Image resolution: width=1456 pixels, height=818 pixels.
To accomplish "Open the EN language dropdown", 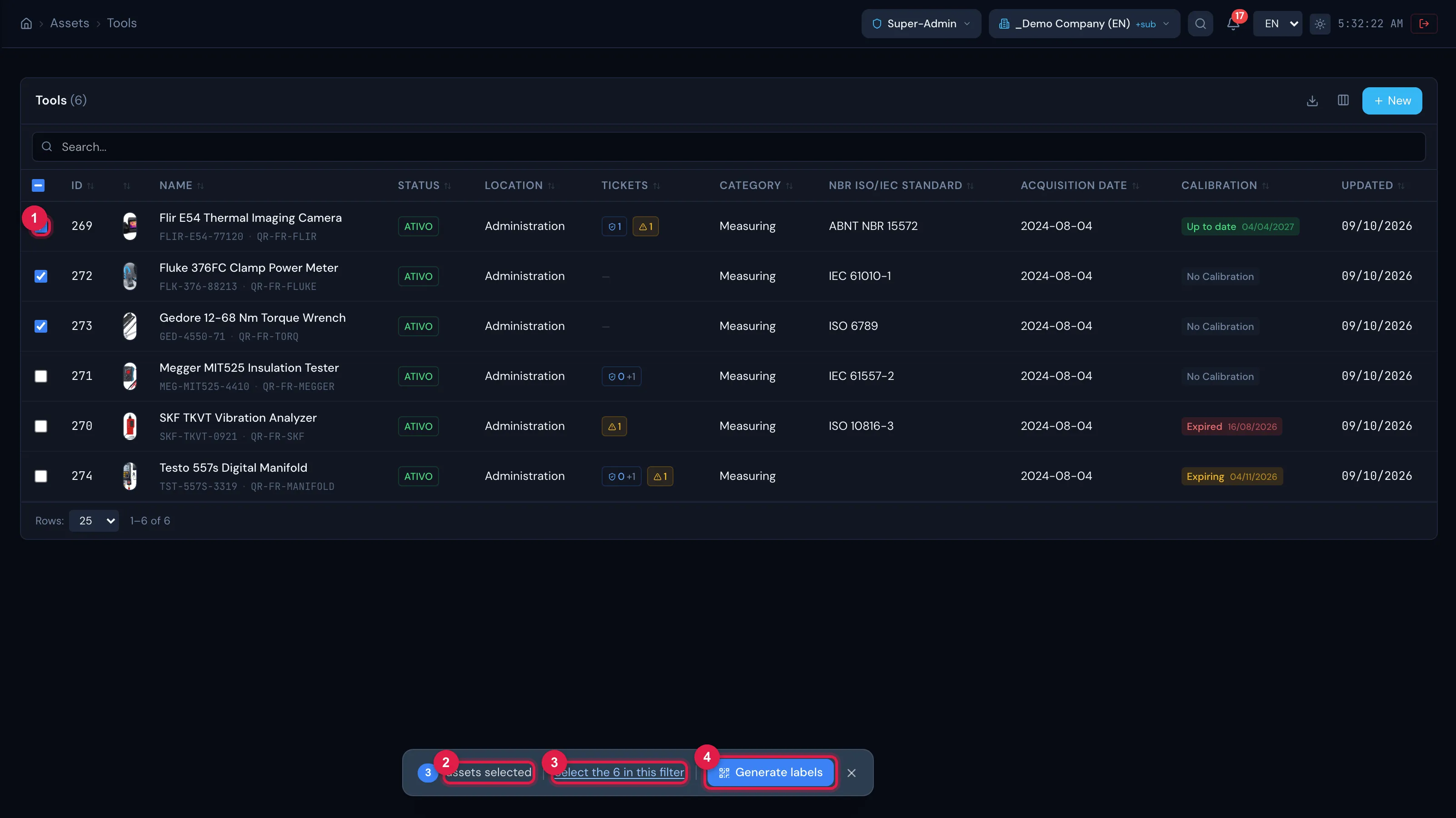I will click(x=1277, y=24).
